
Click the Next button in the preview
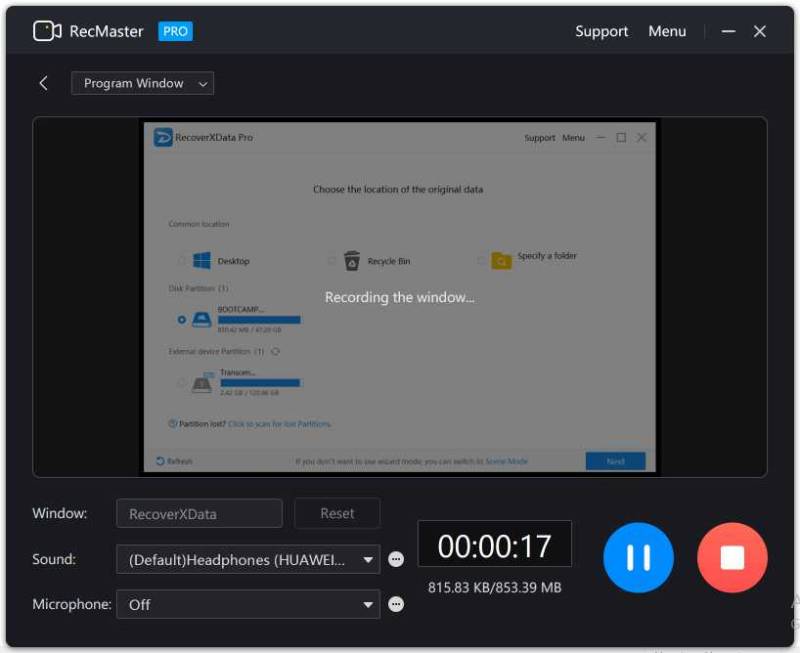click(x=615, y=461)
